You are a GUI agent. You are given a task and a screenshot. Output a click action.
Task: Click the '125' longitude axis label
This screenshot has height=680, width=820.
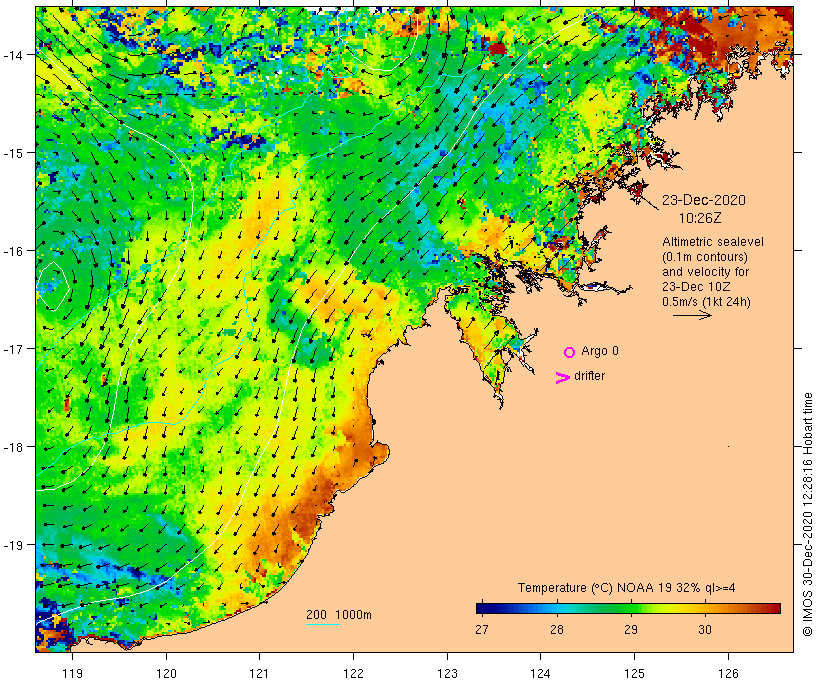point(634,673)
